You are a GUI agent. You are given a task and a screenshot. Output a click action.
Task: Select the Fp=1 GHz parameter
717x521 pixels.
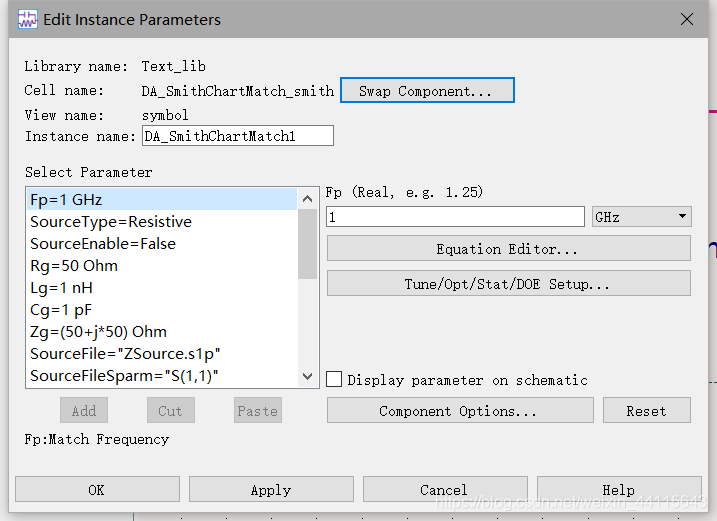[x=162, y=200]
